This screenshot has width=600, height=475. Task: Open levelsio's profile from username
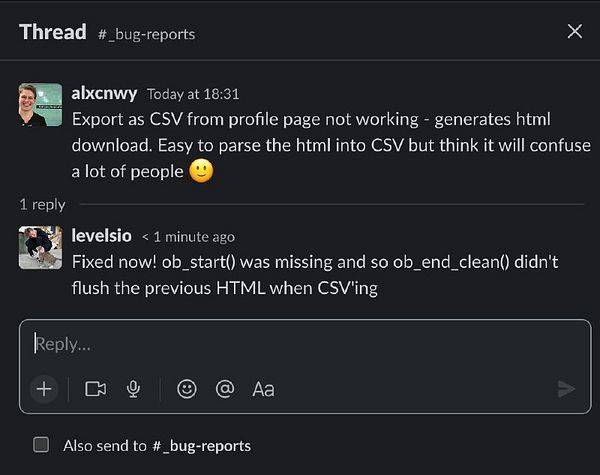coord(101,235)
